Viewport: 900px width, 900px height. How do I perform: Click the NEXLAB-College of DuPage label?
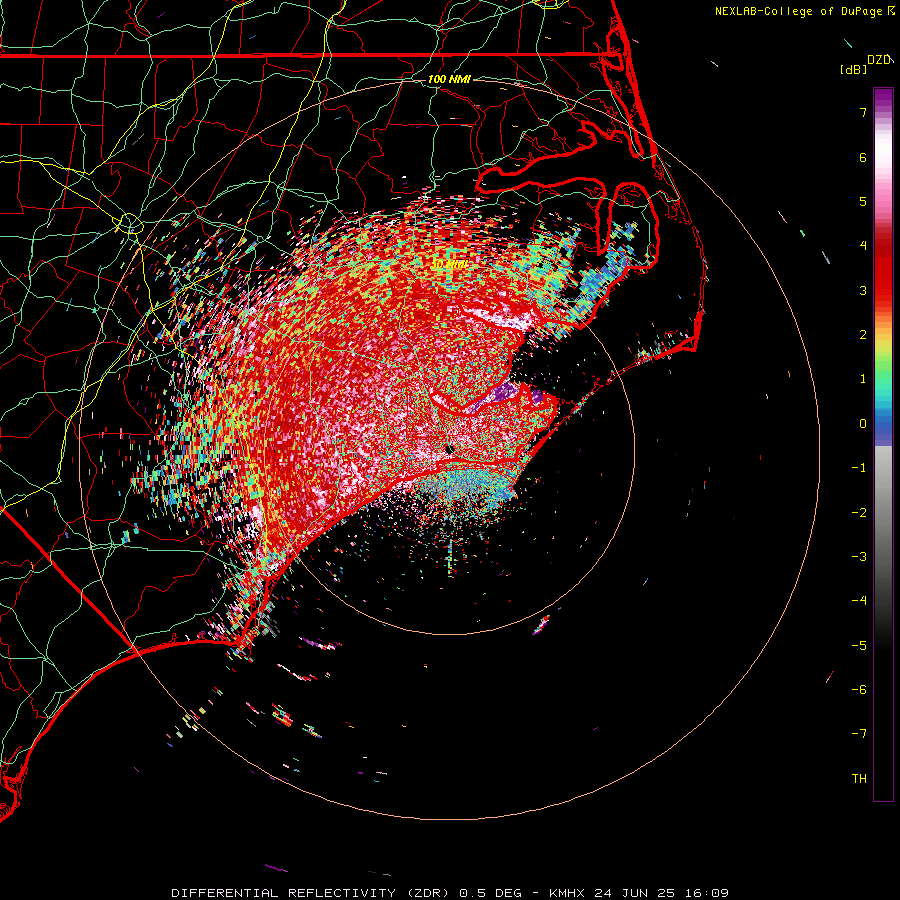tap(798, 11)
